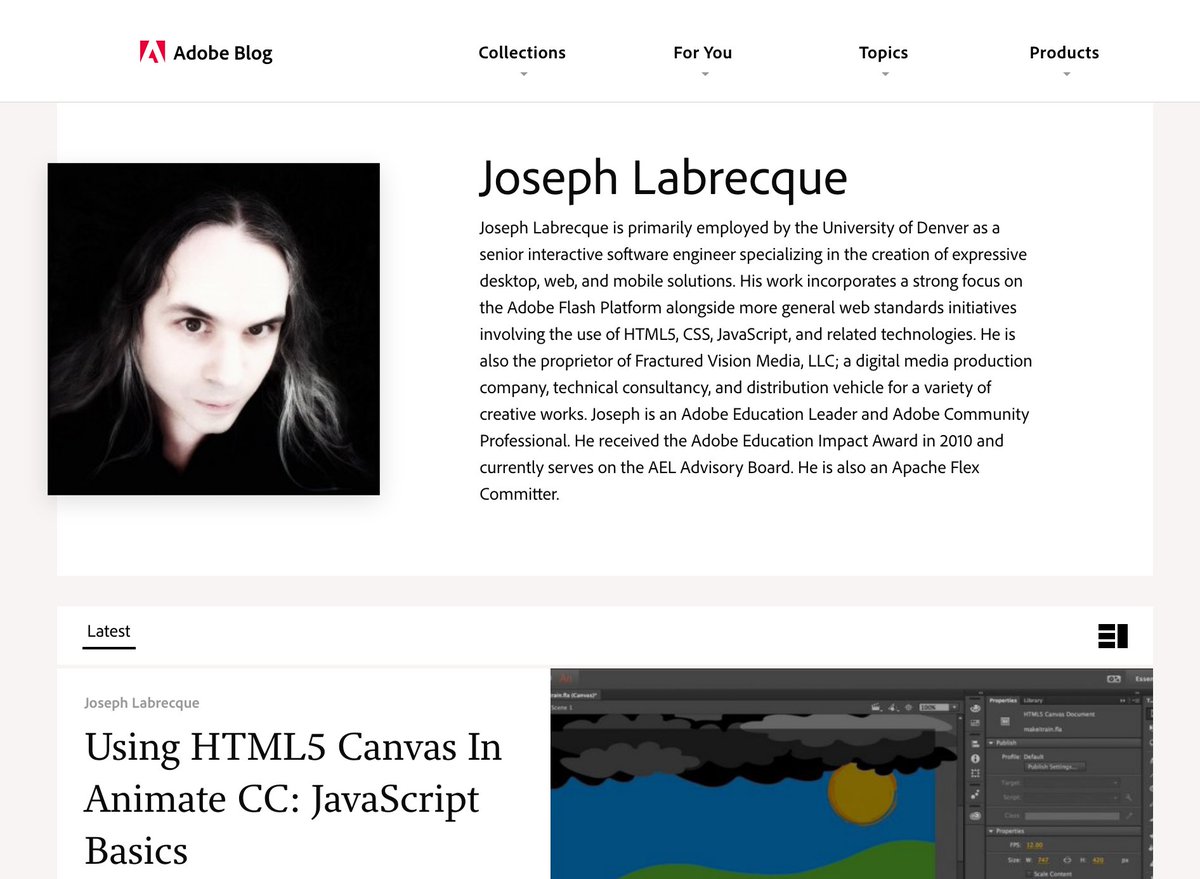Click the Adobe logo icon
1200x879 pixels.
click(152, 52)
